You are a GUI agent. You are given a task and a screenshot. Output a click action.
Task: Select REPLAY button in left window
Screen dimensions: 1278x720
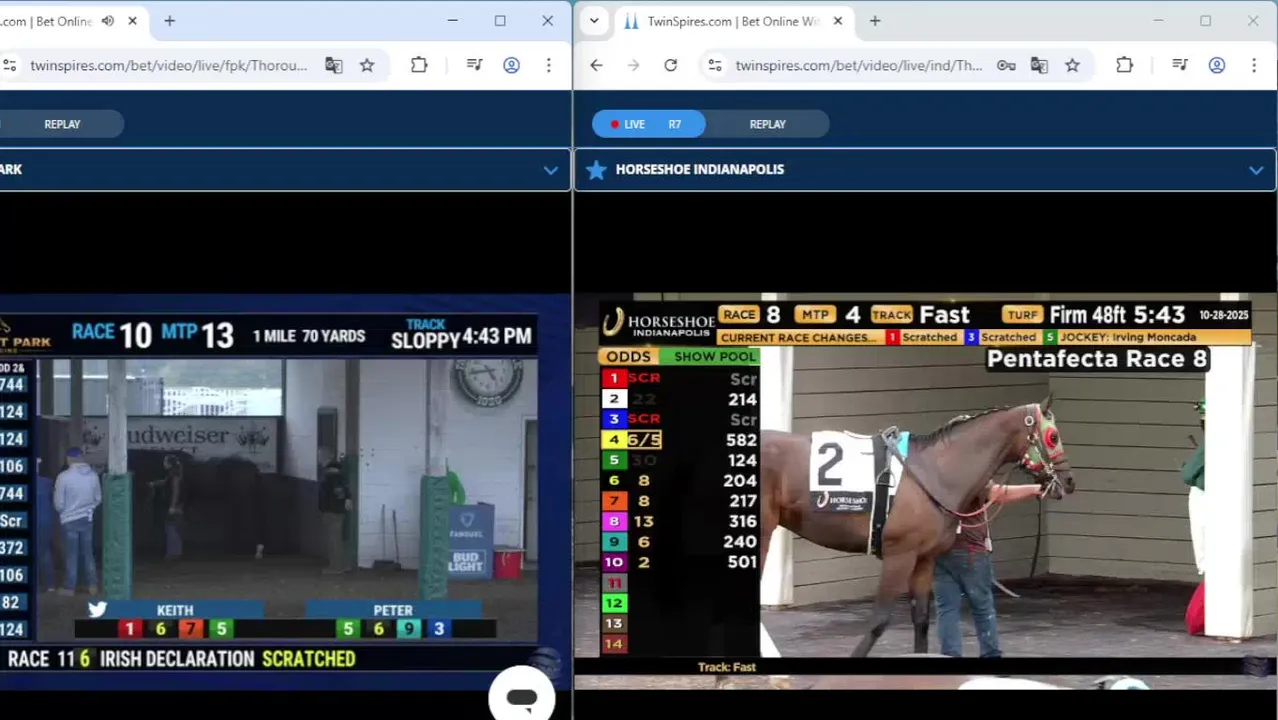click(x=62, y=124)
